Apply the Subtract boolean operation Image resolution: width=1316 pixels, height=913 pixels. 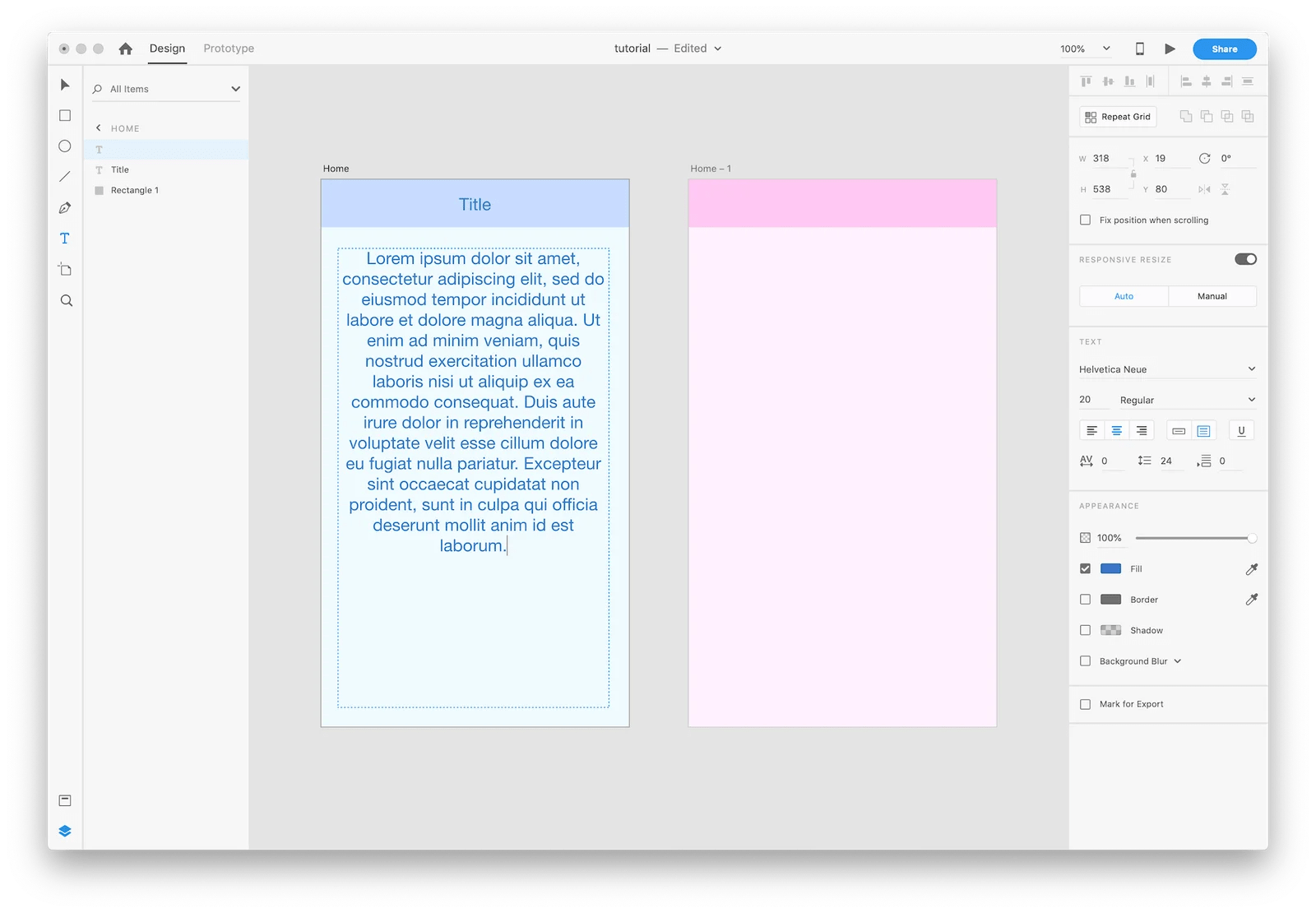click(x=1207, y=117)
